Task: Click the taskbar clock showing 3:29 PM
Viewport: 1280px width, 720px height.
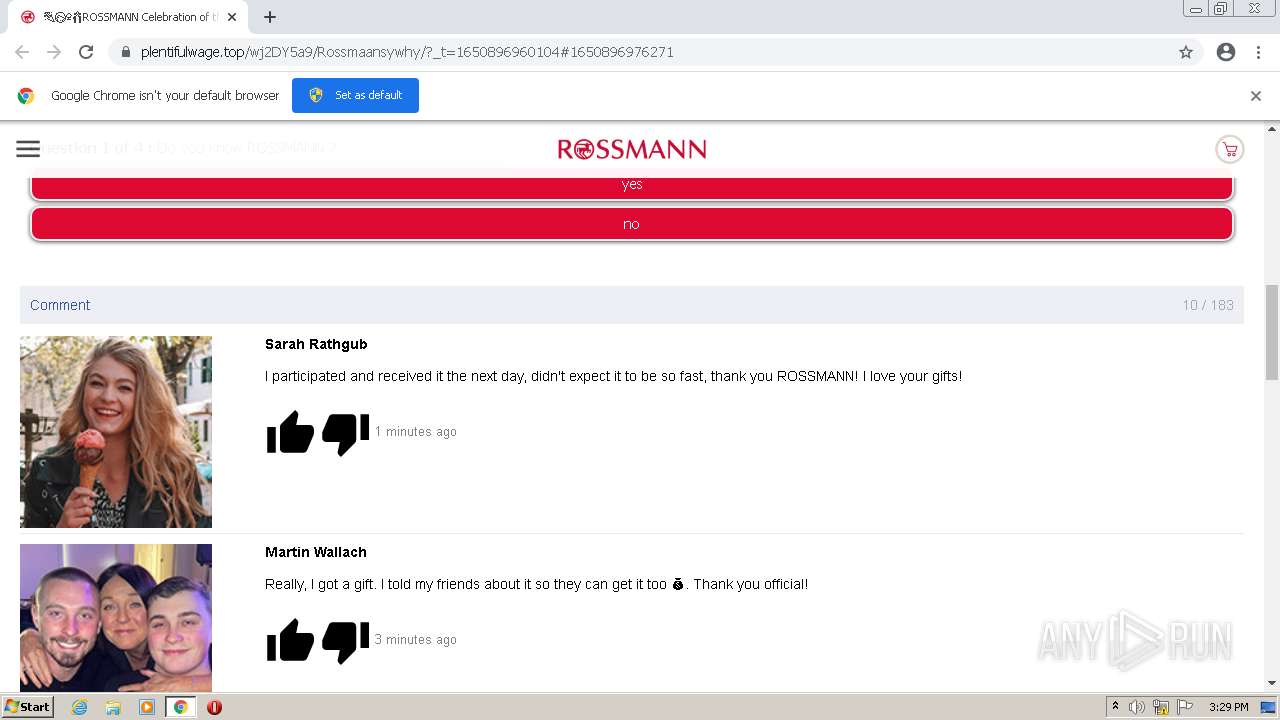Action: [1228, 707]
